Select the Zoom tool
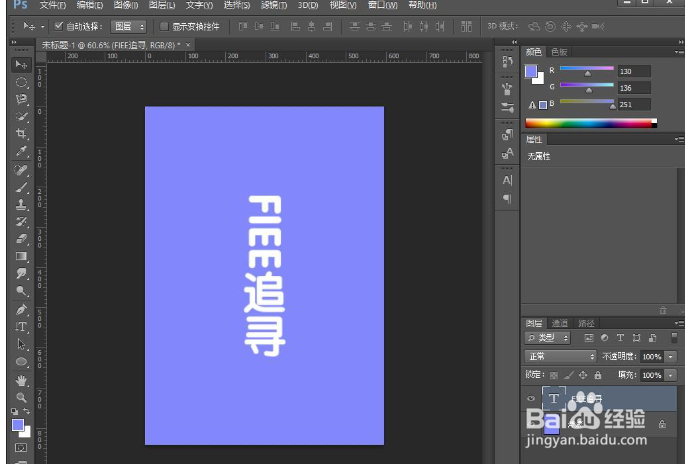Screen dimensions: 685x464 point(21,398)
